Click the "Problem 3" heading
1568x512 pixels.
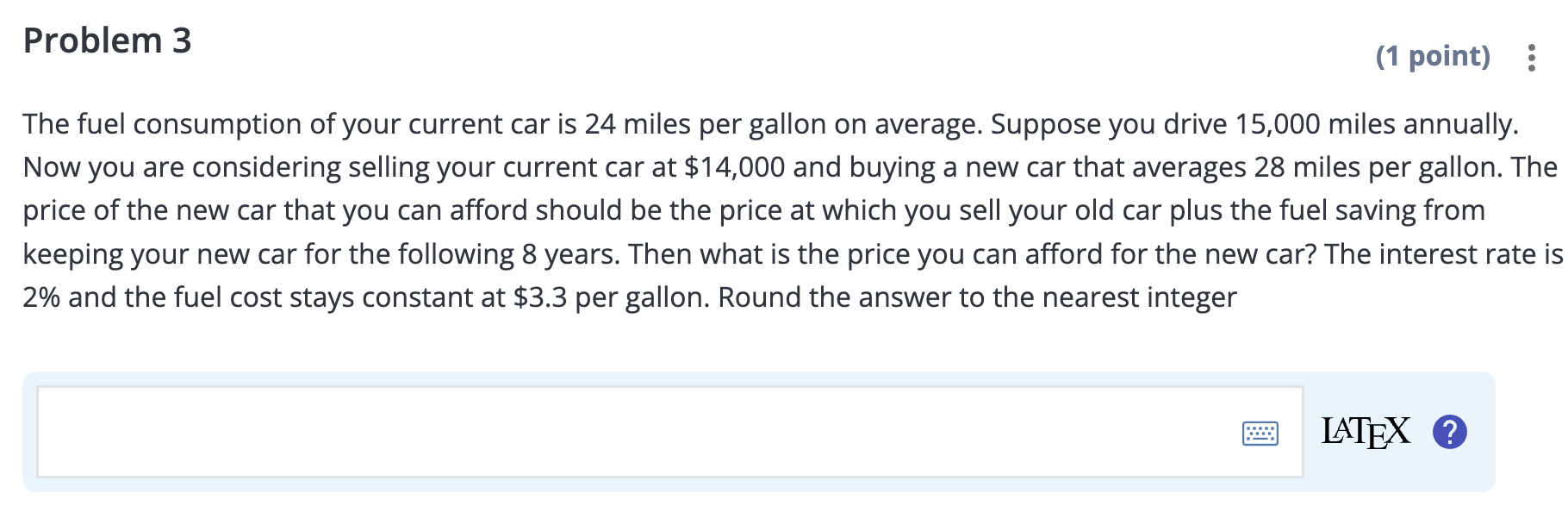tap(108, 41)
